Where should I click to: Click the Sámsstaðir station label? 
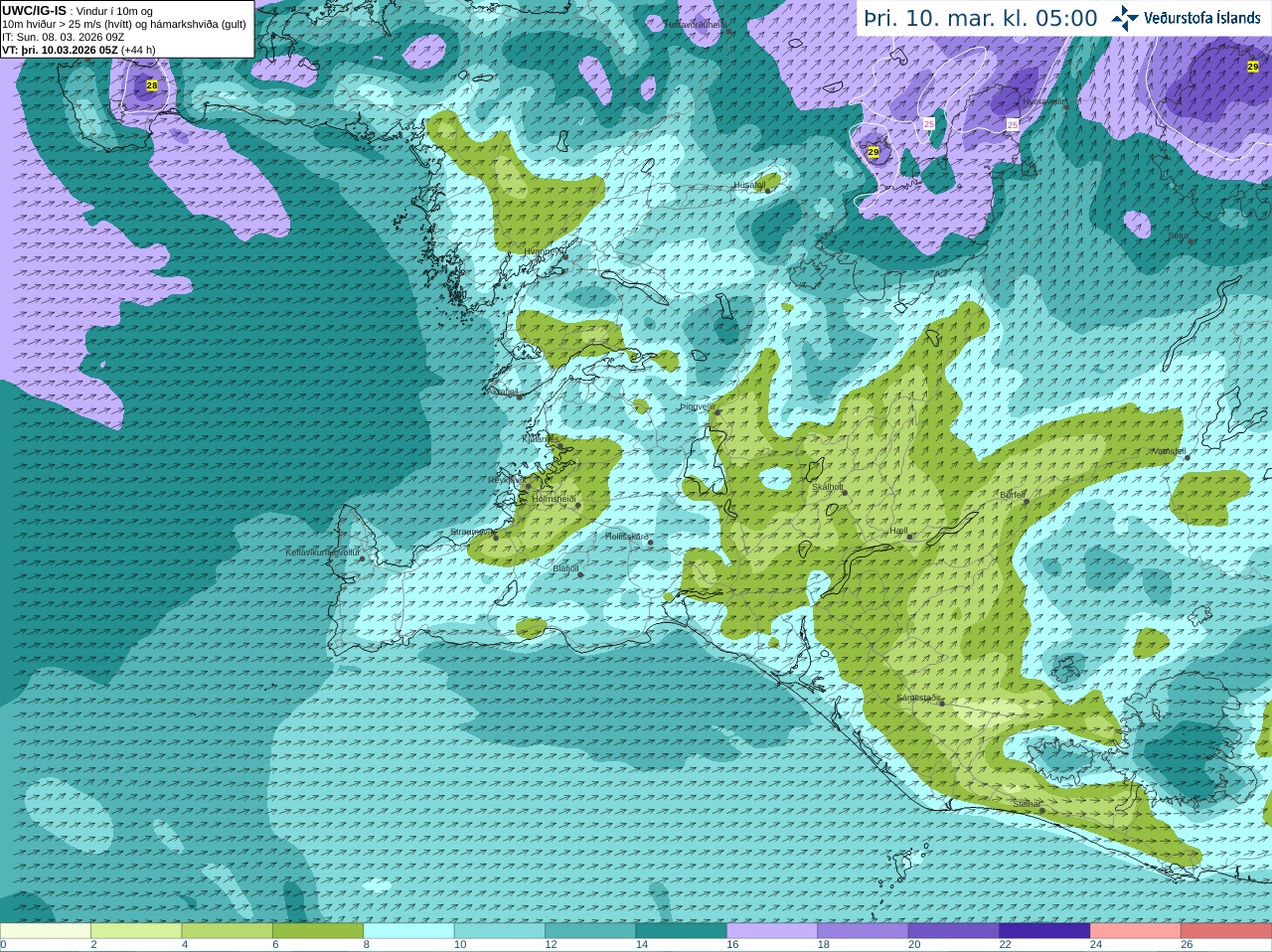(x=918, y=698)
